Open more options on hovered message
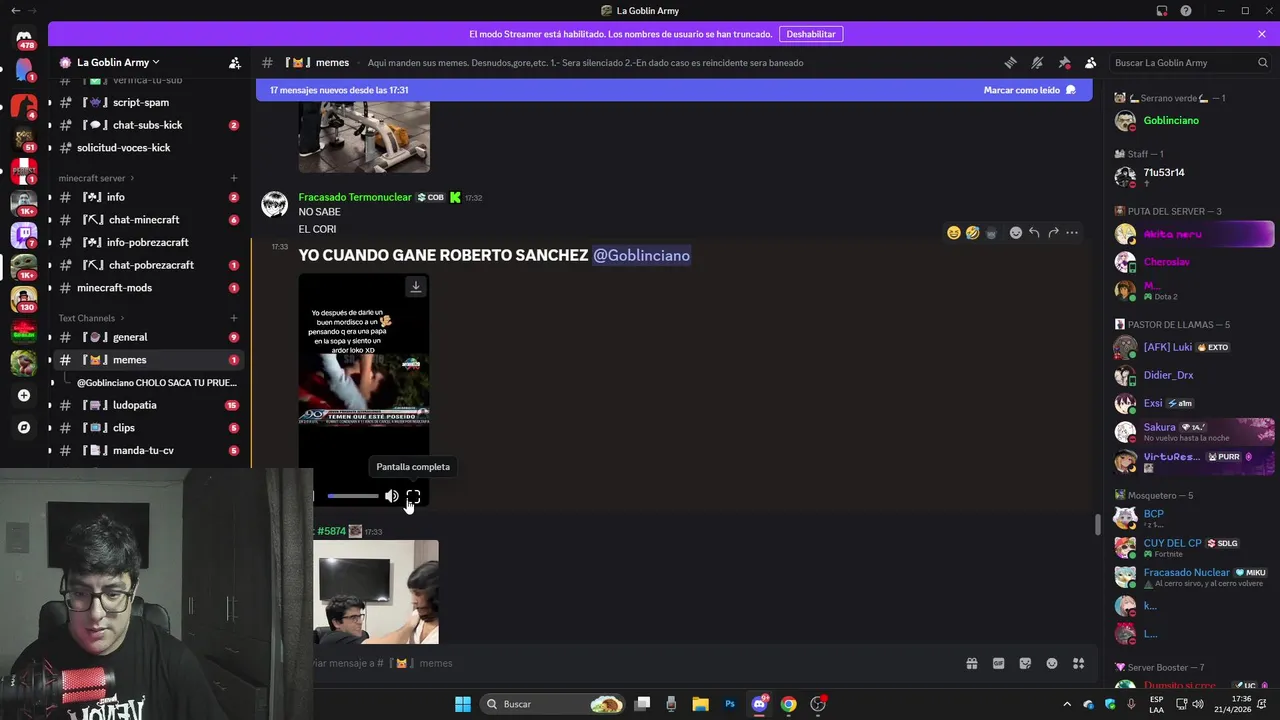Image resolution: width=1280 pixels, height=720 pixels. [1072, 233]
